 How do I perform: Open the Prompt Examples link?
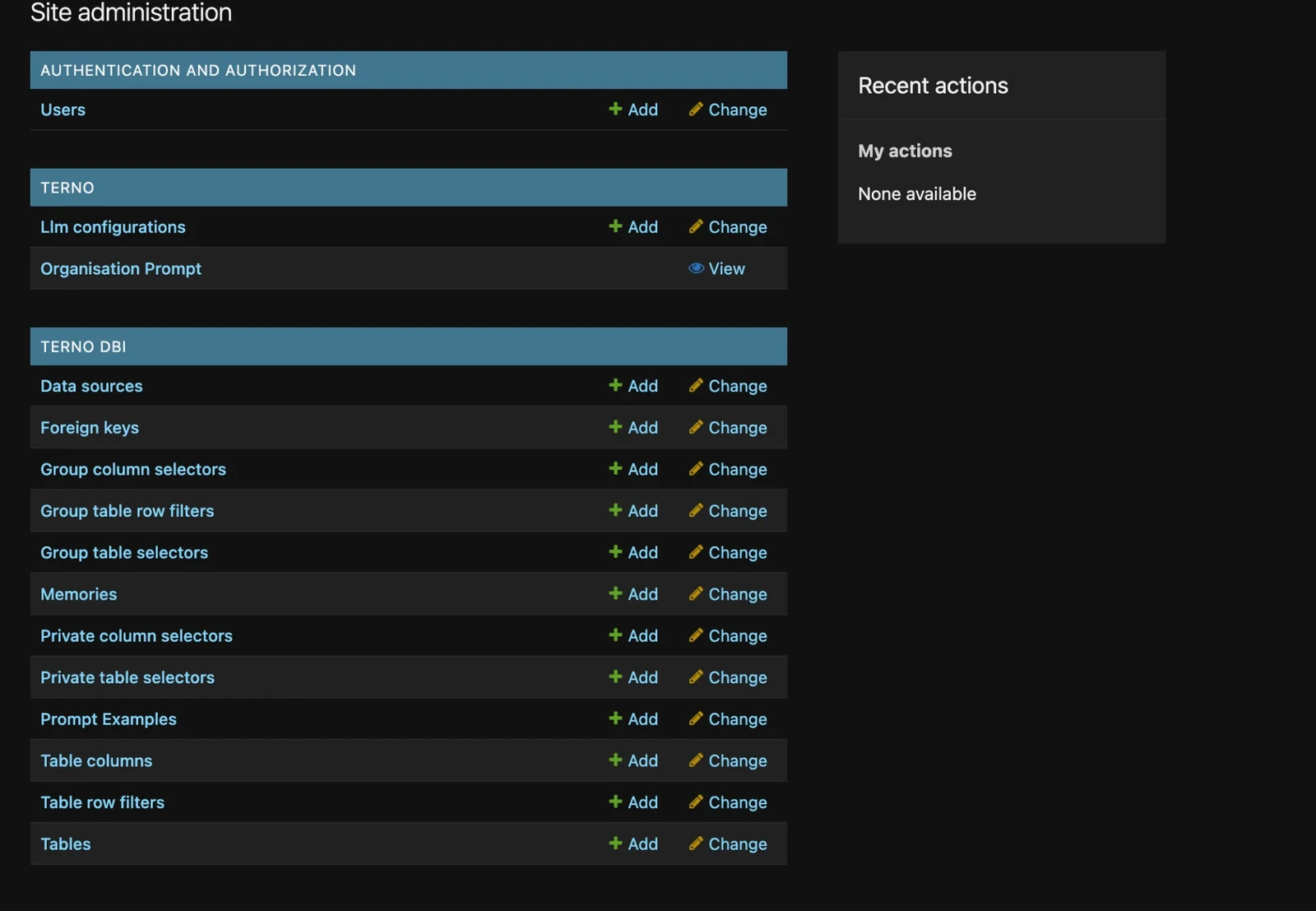109,719
